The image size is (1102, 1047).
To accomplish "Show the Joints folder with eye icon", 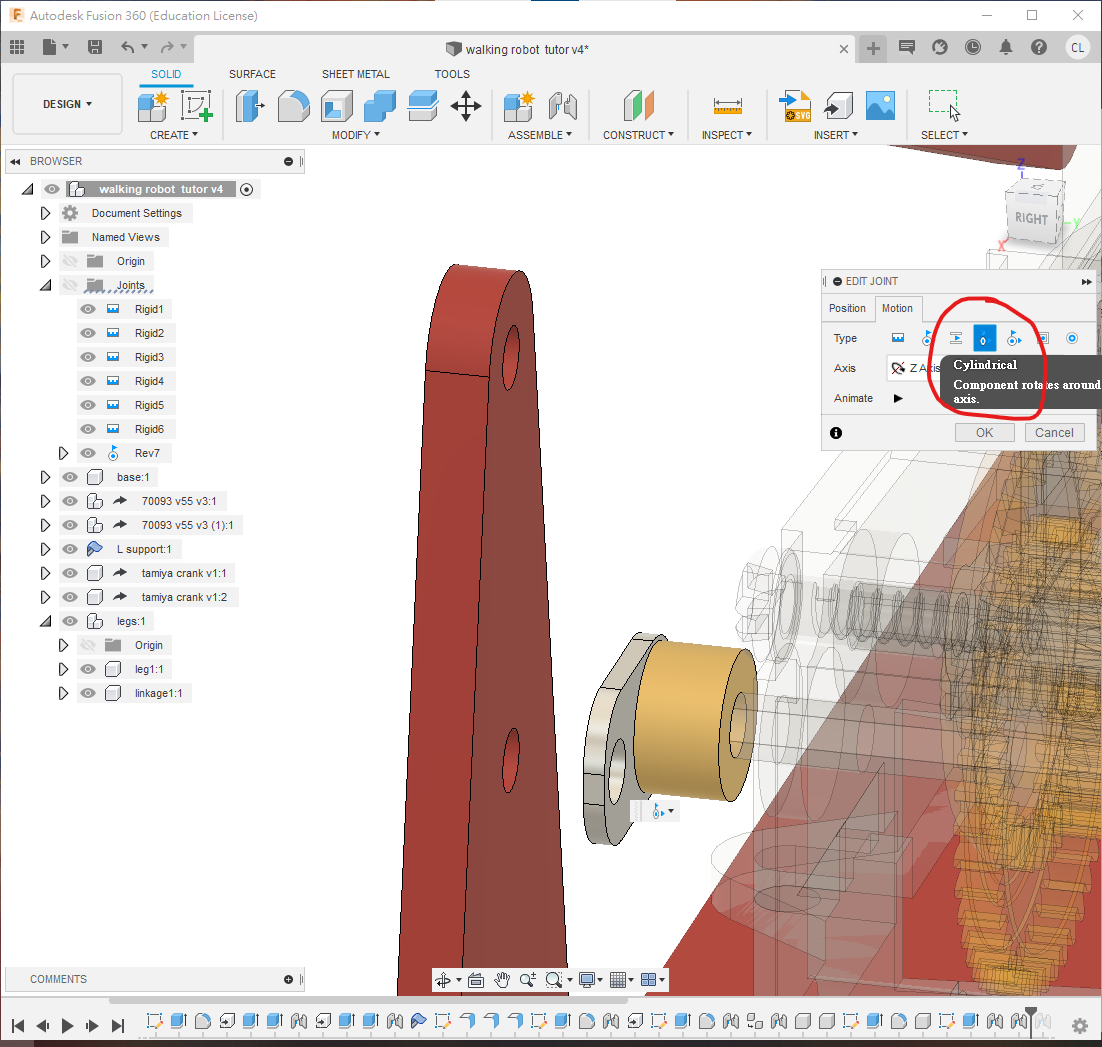I will [70, 285].
